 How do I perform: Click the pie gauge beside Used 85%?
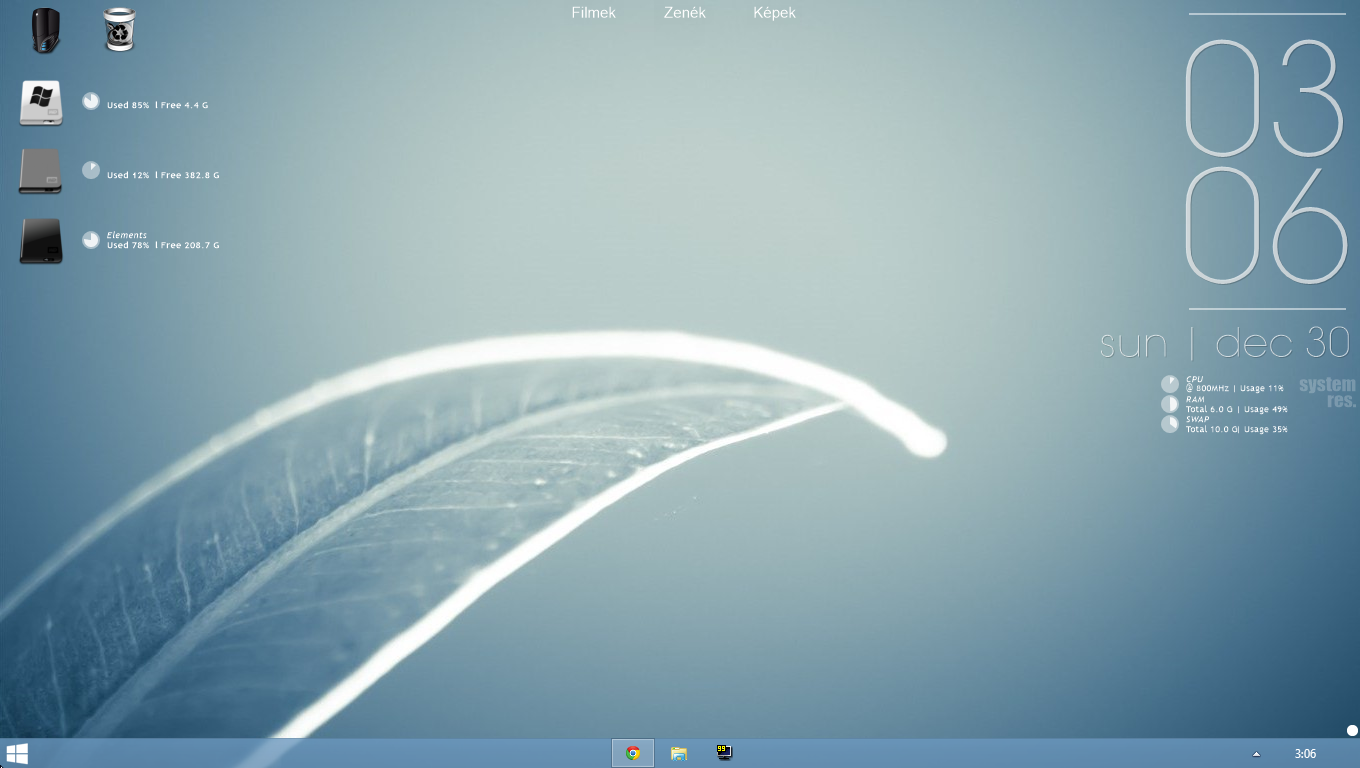(x=91, y=101)
